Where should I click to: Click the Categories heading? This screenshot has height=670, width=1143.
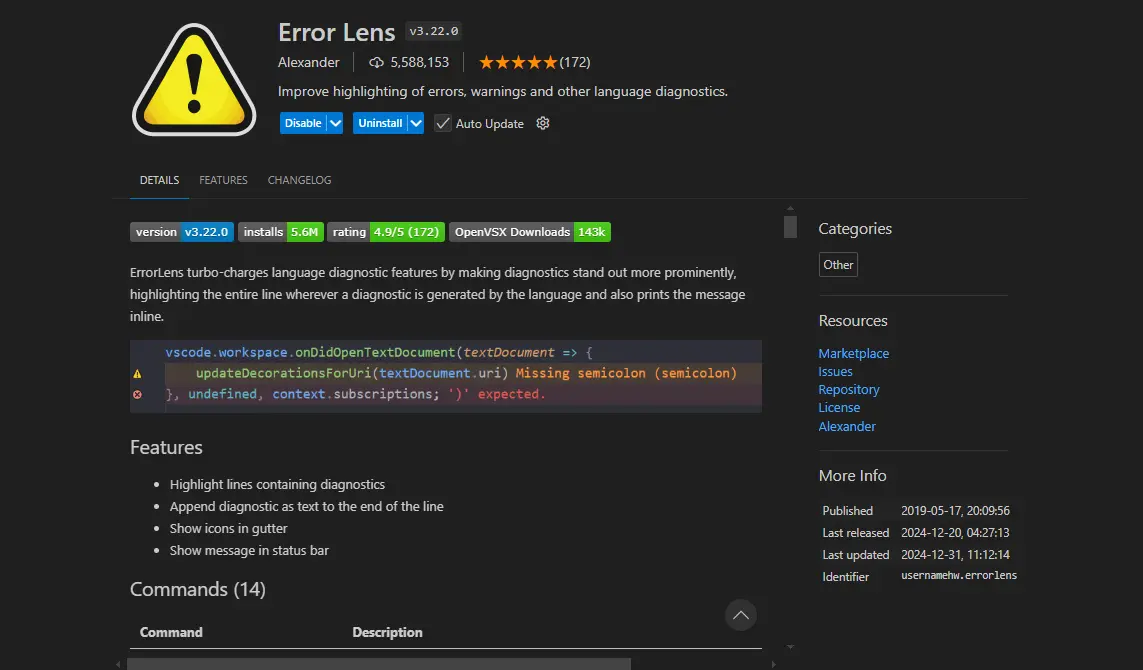tap(855, 228)
